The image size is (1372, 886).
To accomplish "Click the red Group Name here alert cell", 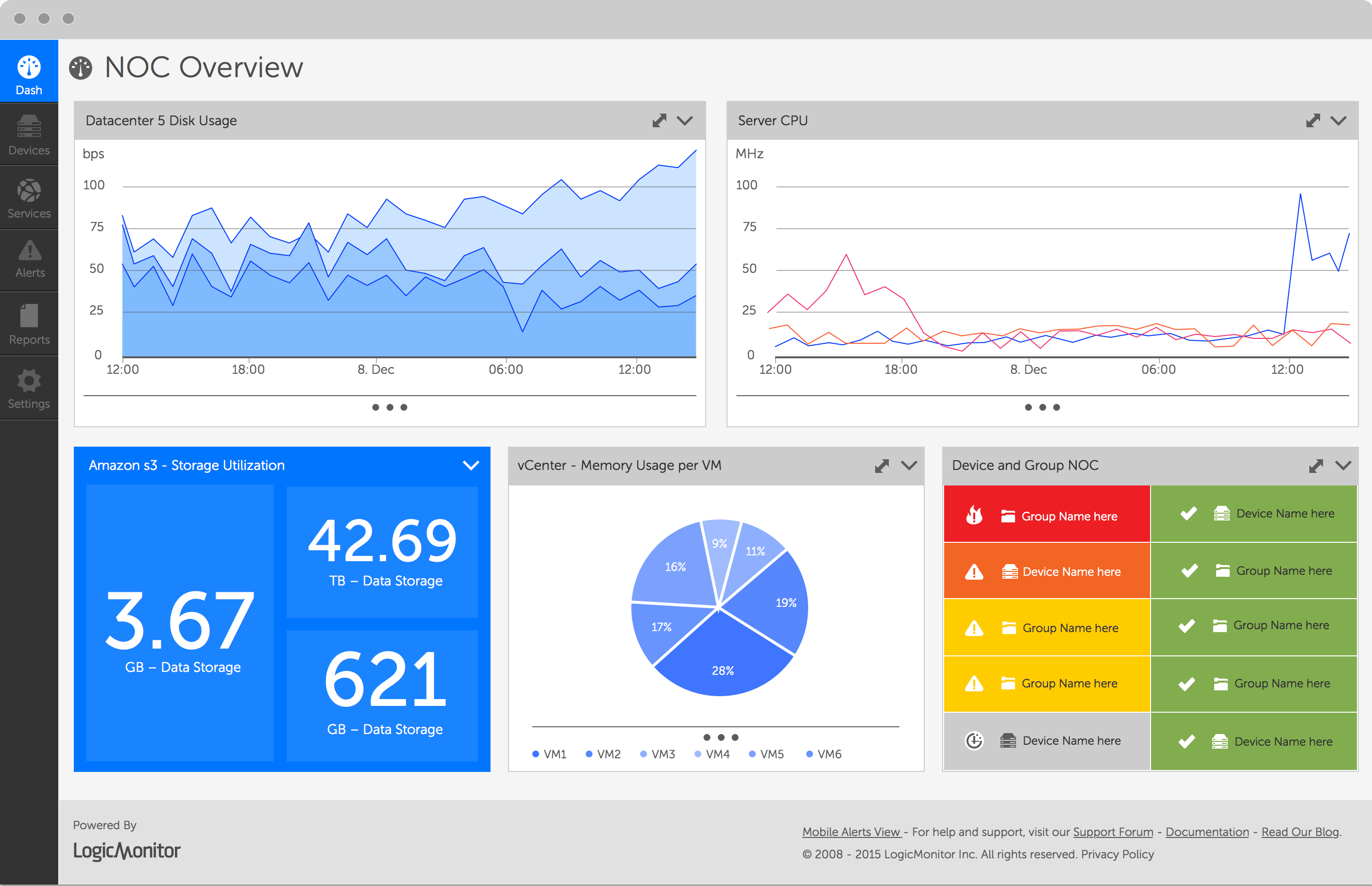I will (x=1047, y=514).
